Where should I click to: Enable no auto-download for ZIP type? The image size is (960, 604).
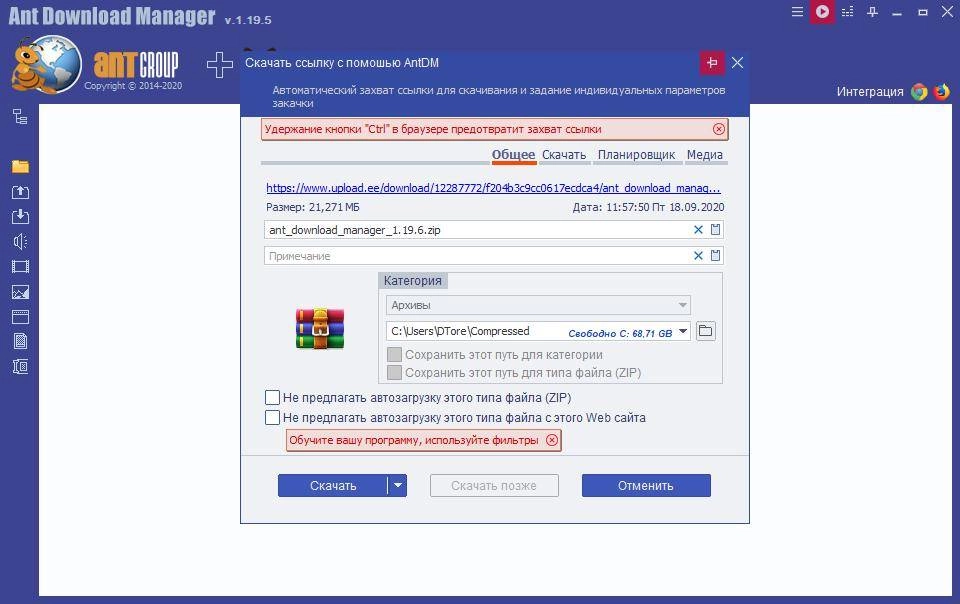click(272, 398)
